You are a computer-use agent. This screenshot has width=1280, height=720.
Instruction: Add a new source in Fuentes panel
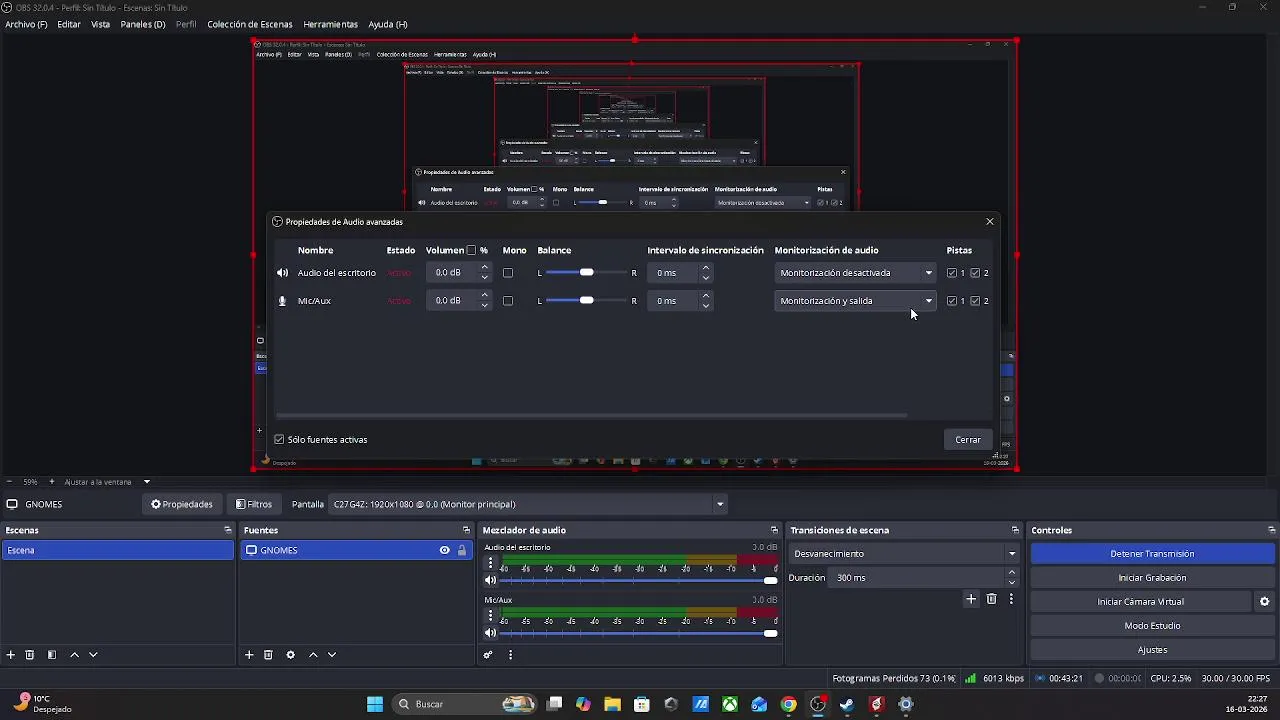click(249, 655)
